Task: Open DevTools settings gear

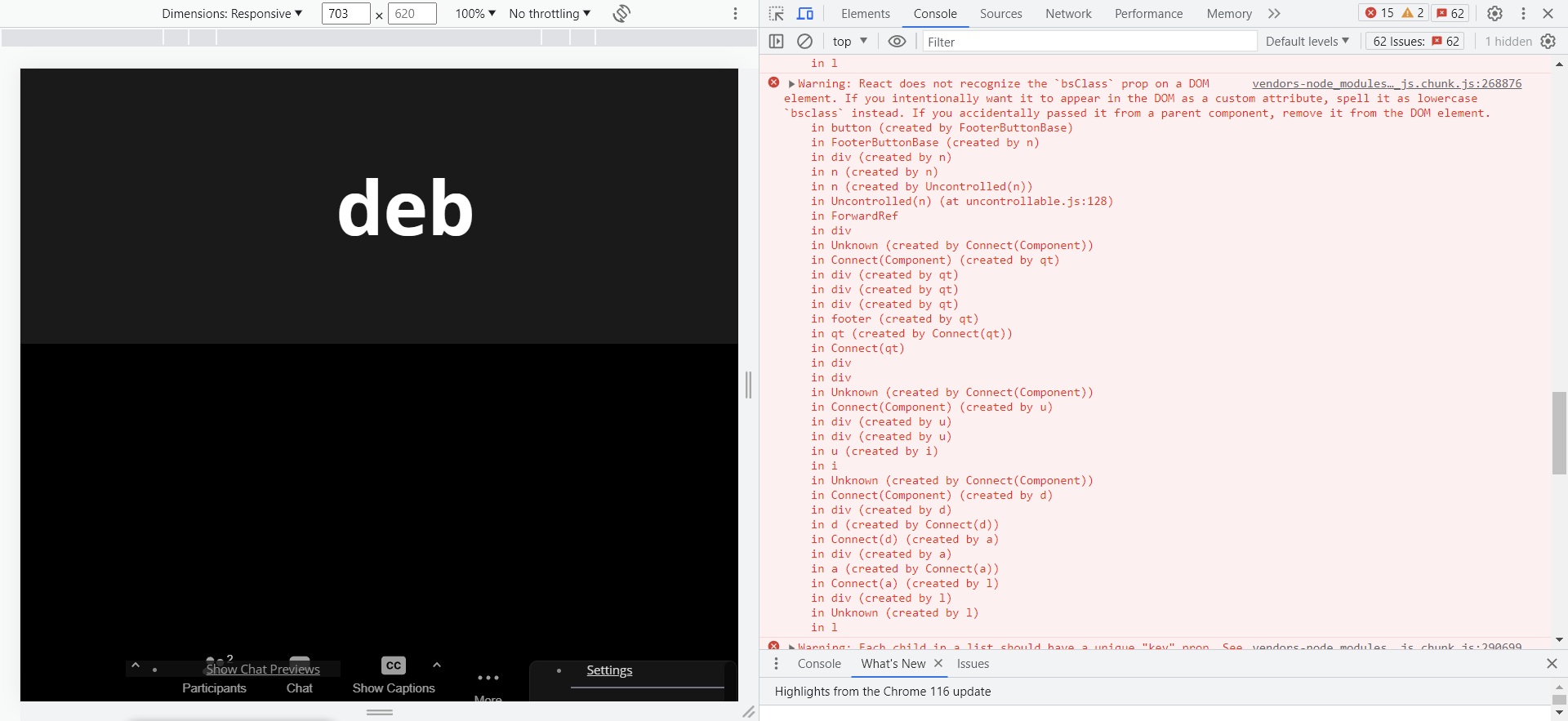Action: 1494,13
